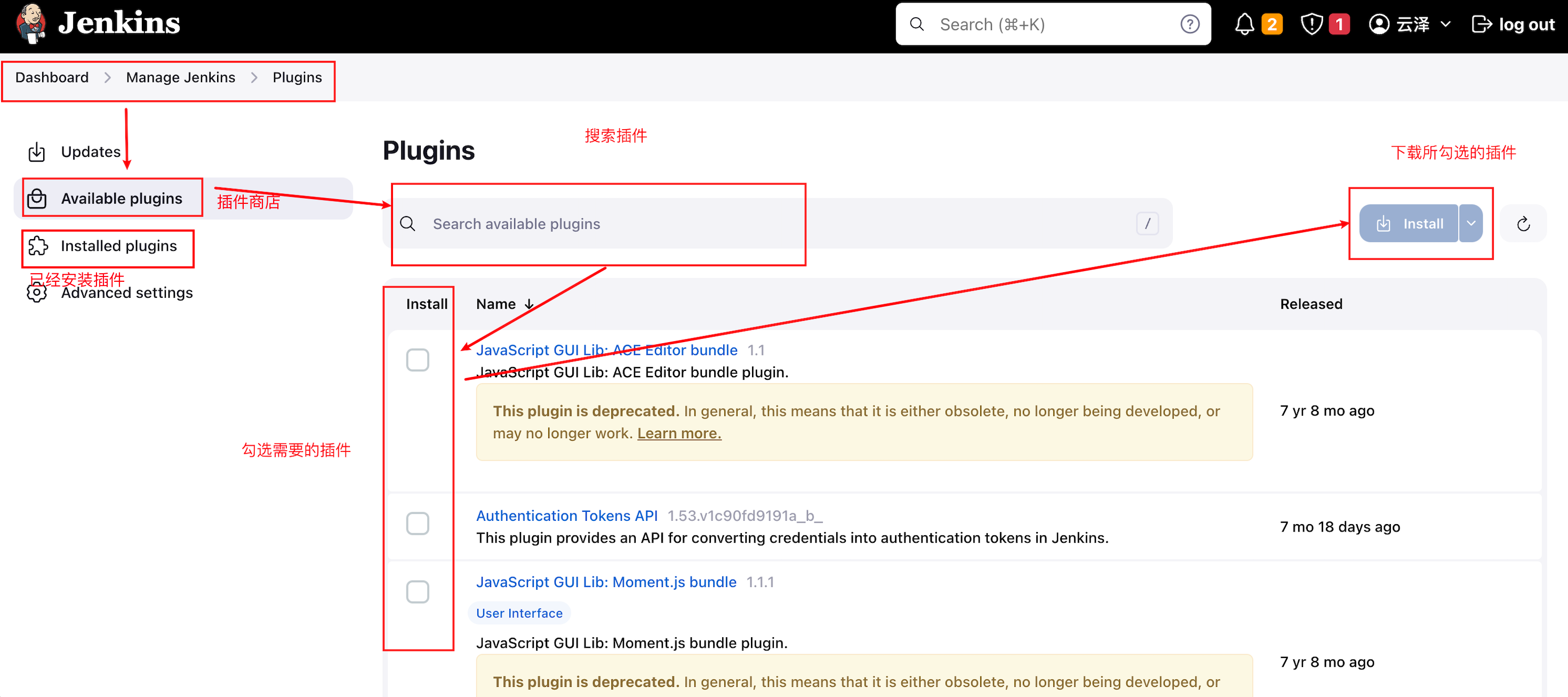Open Manage Jenkins breadcrumb
Viewport: 1568px width, 697px height.
point(180,77)
